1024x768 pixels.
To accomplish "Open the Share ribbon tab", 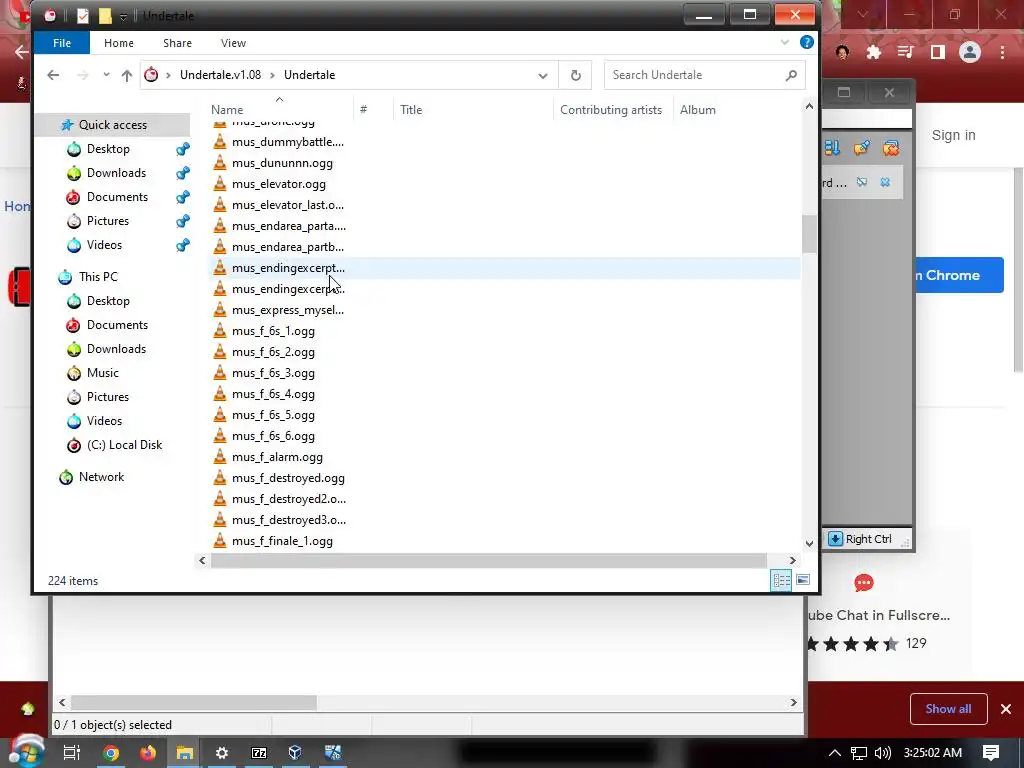I will 178,43.
